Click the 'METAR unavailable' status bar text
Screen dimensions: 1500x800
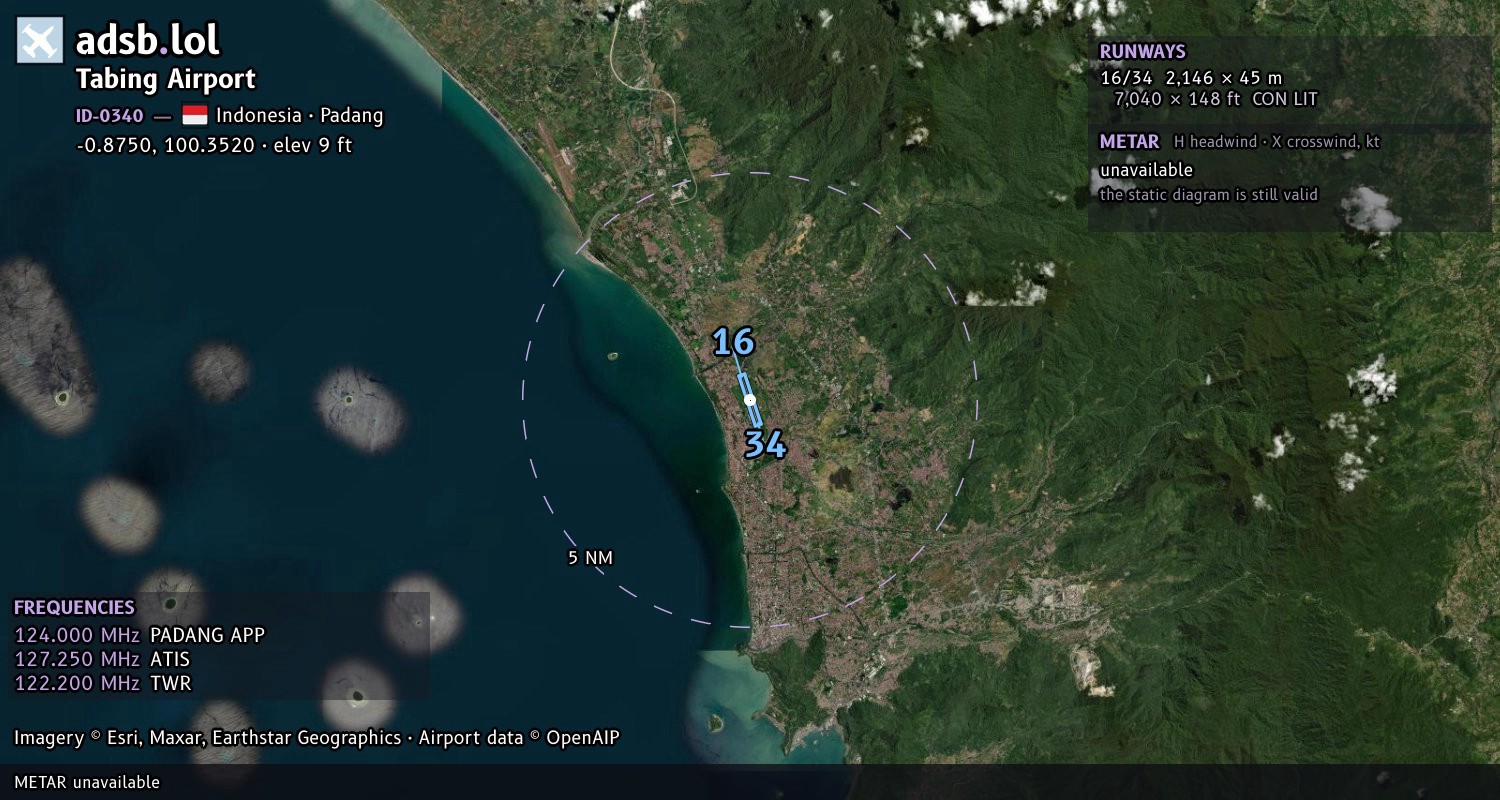pos(87,782)
